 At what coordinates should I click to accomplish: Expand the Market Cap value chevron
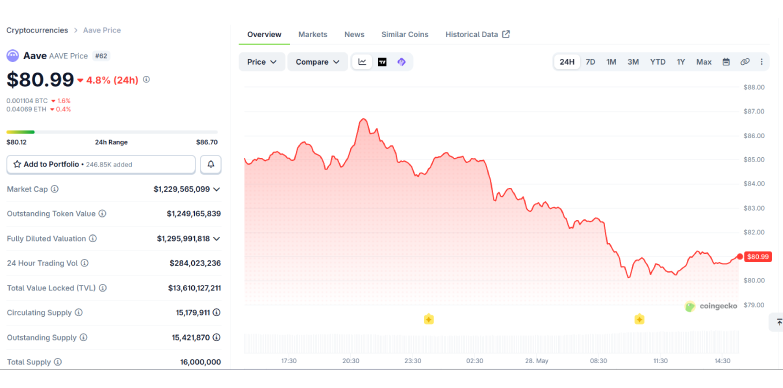click(x=216, y=189)
